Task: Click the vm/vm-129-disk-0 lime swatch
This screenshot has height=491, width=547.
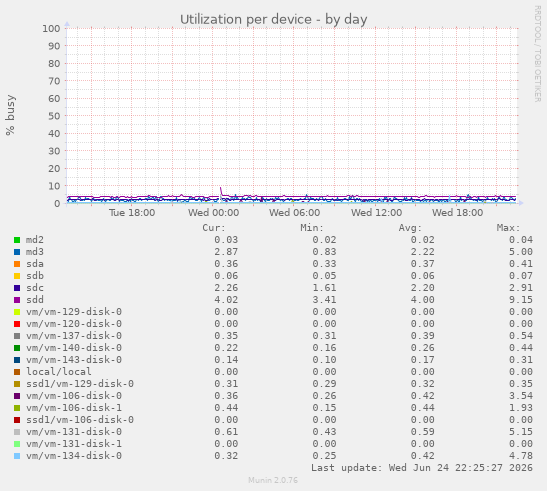Action: [x=17, y=312]
